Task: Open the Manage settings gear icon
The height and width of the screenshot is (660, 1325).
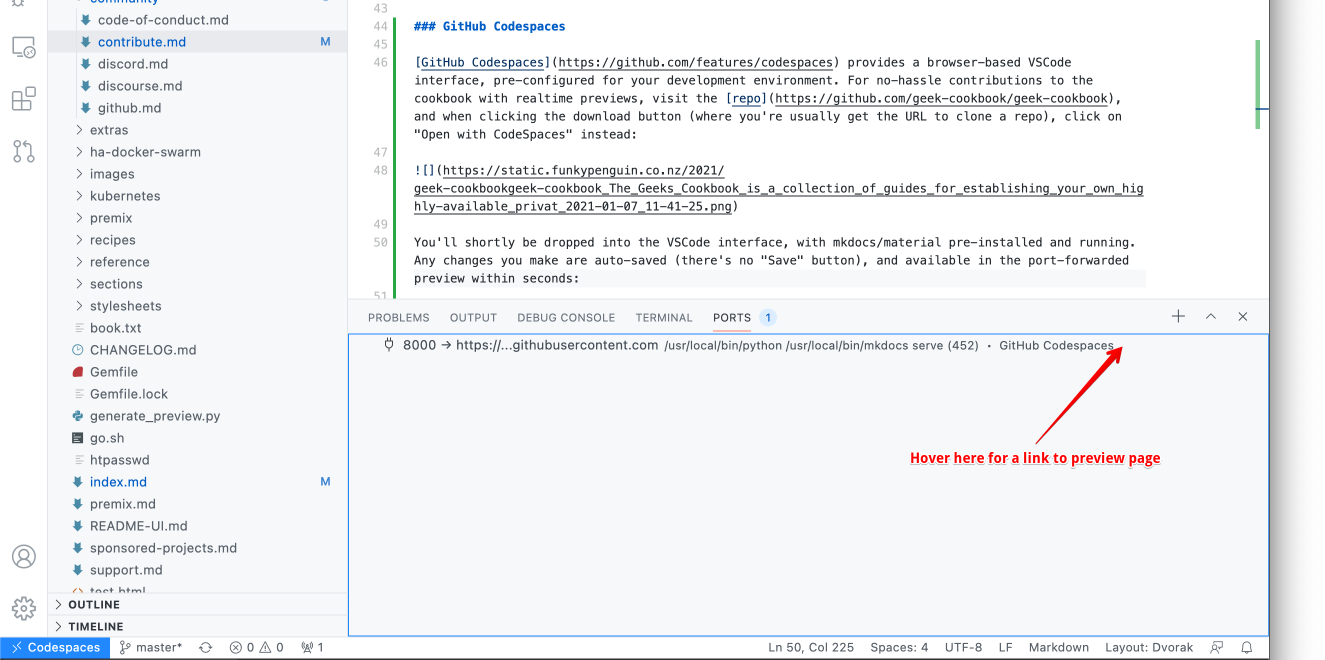Action: point(24,608)
